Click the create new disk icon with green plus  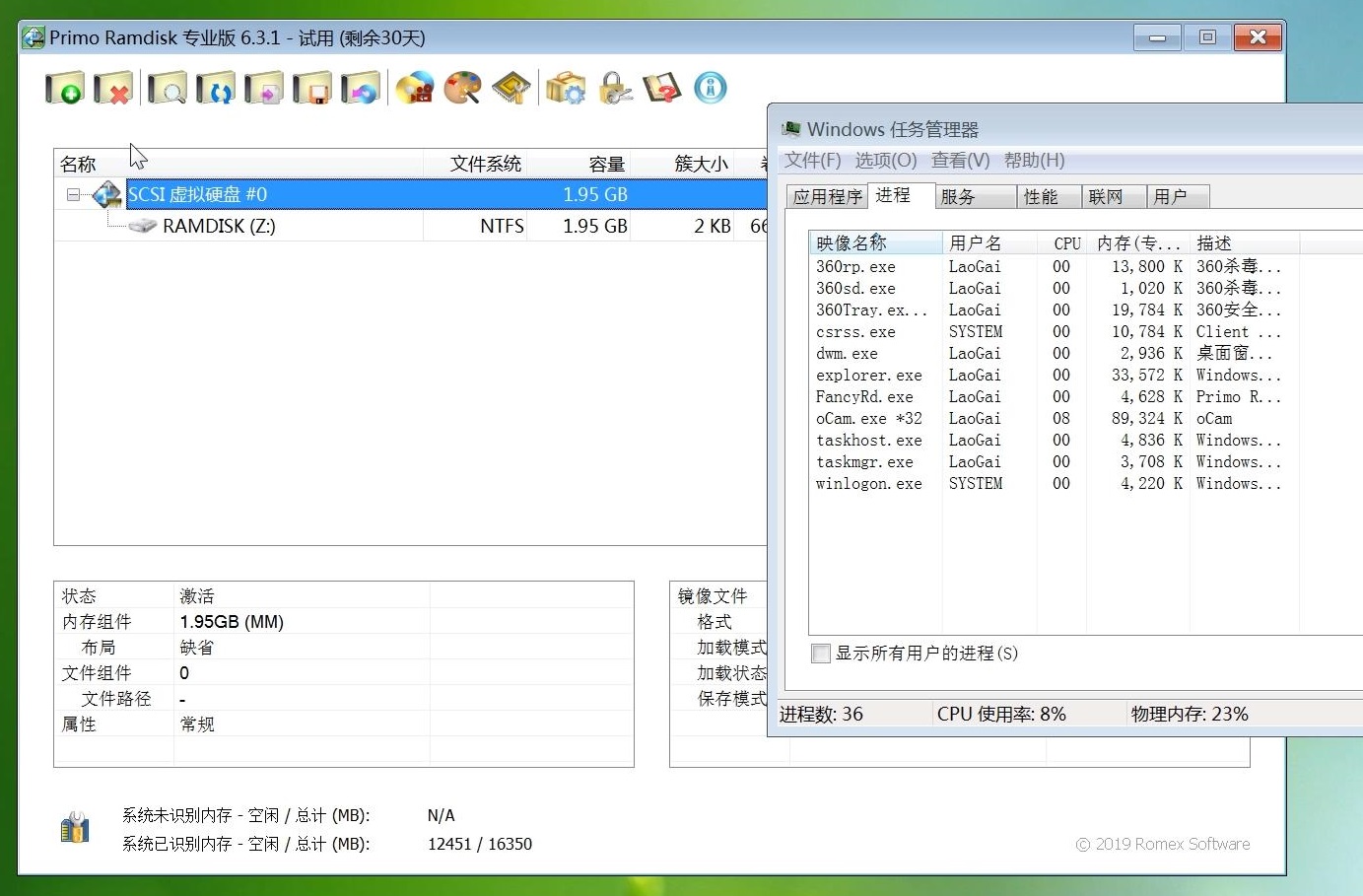pyautogui.click(x=65, y=88)
